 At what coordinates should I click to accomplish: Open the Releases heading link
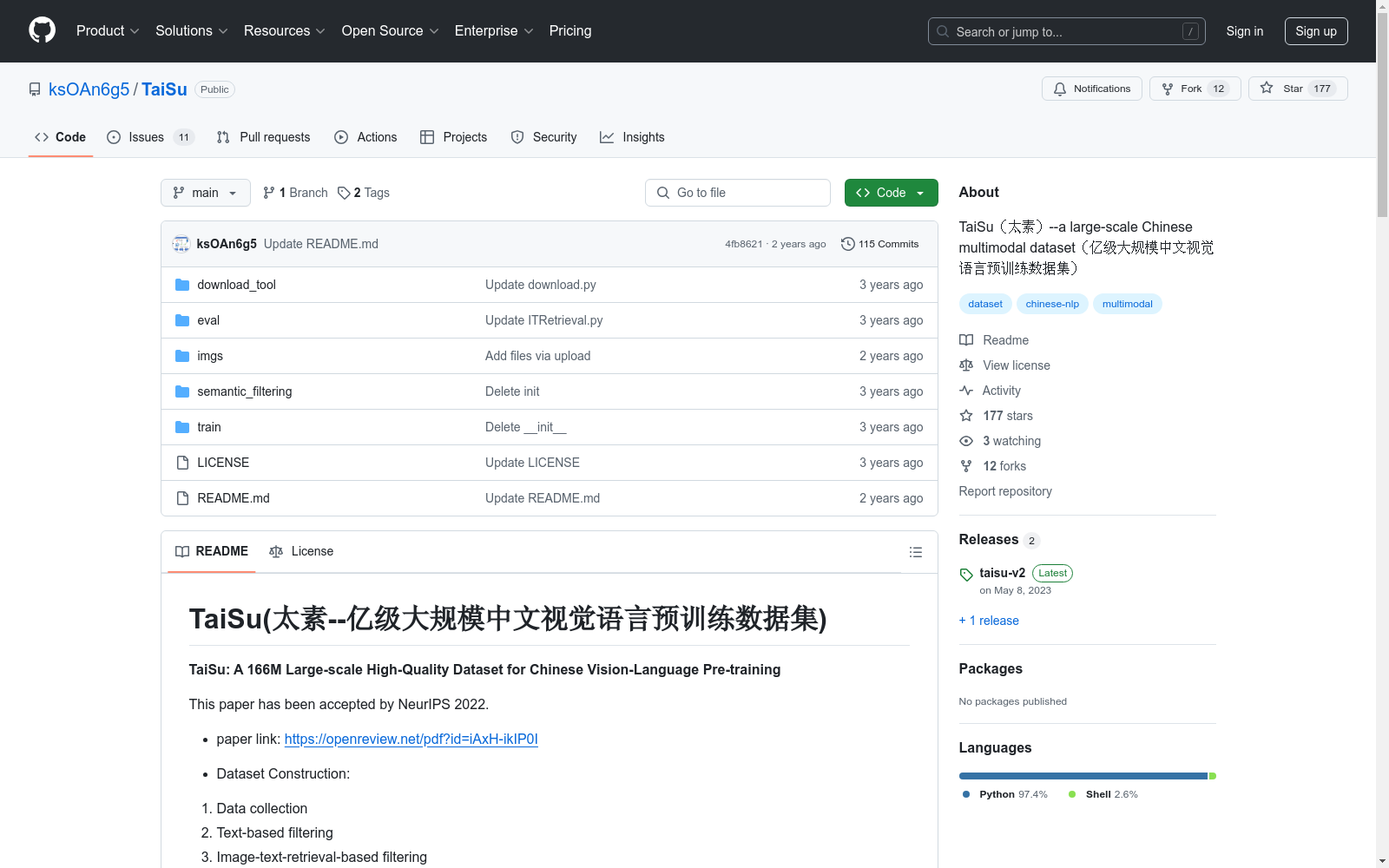tap(999, 540)
